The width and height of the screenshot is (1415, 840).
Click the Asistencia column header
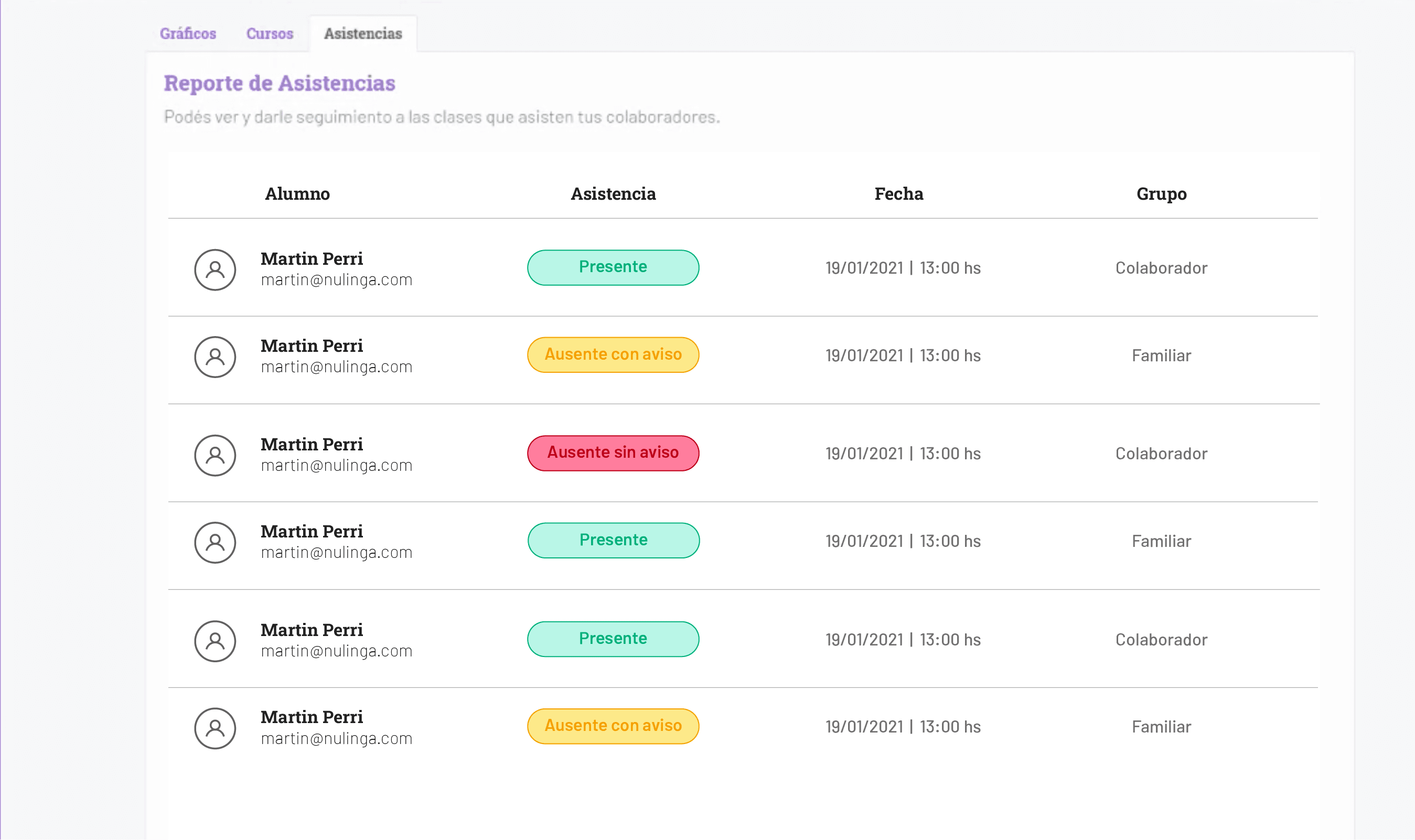click(x=613, y=193)
